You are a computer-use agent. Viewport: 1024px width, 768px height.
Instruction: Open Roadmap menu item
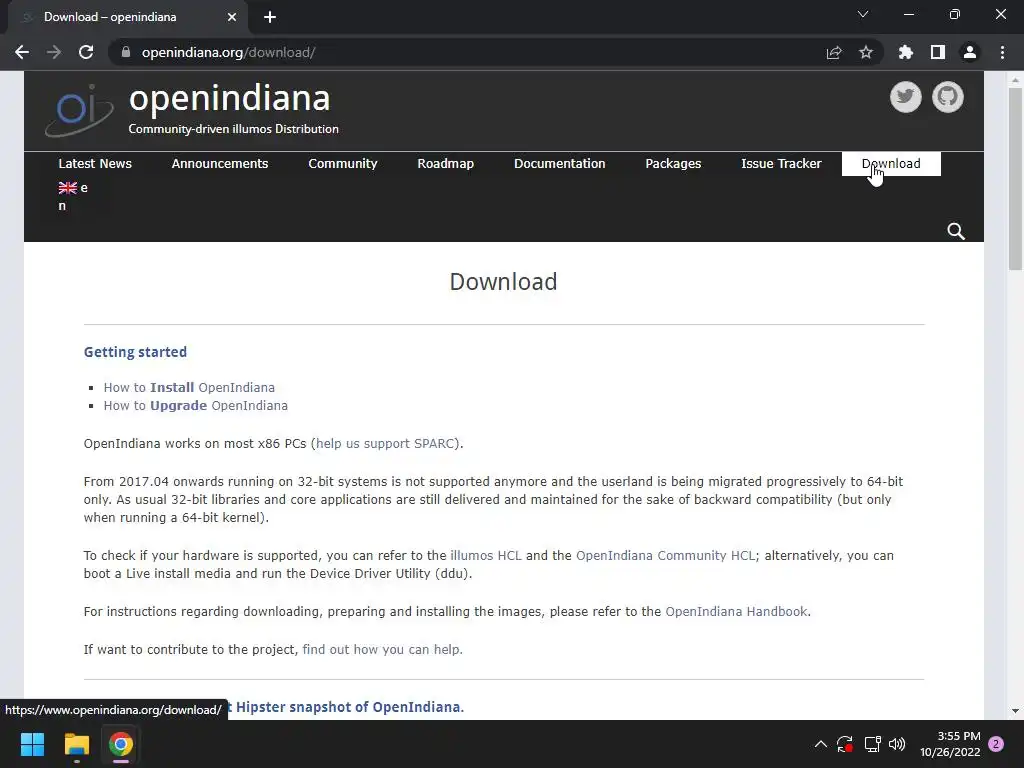pyautogui.click(x=445, y=163)
